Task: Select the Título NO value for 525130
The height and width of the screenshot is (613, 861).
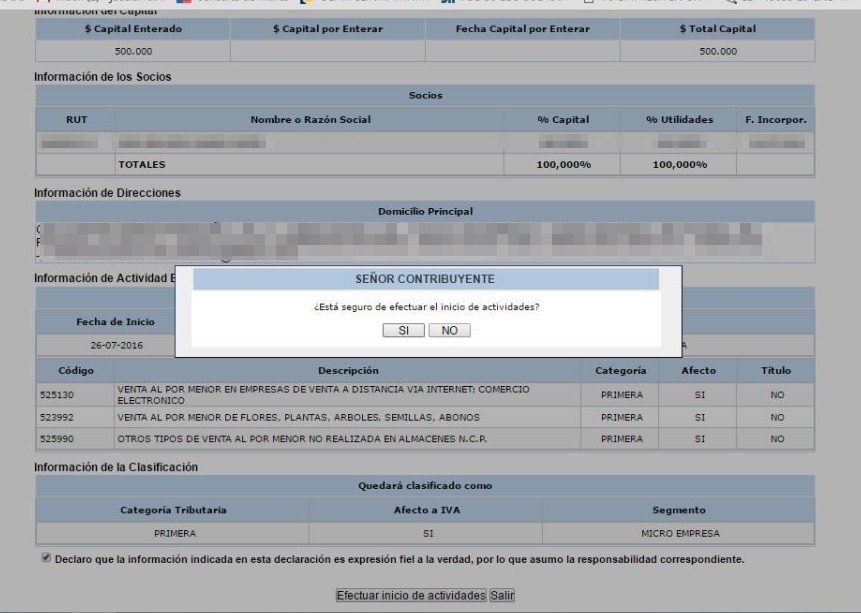Action: pyautogui.click(x=777, y=395)
